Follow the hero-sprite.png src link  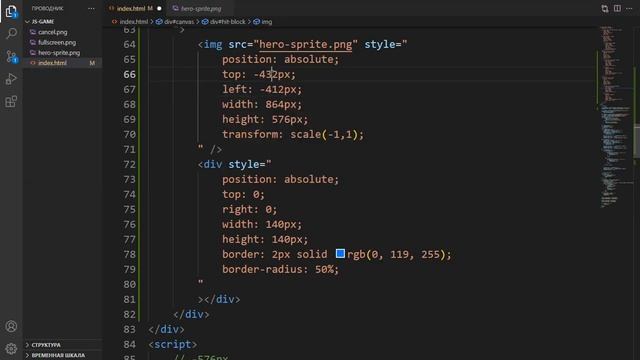305,44
